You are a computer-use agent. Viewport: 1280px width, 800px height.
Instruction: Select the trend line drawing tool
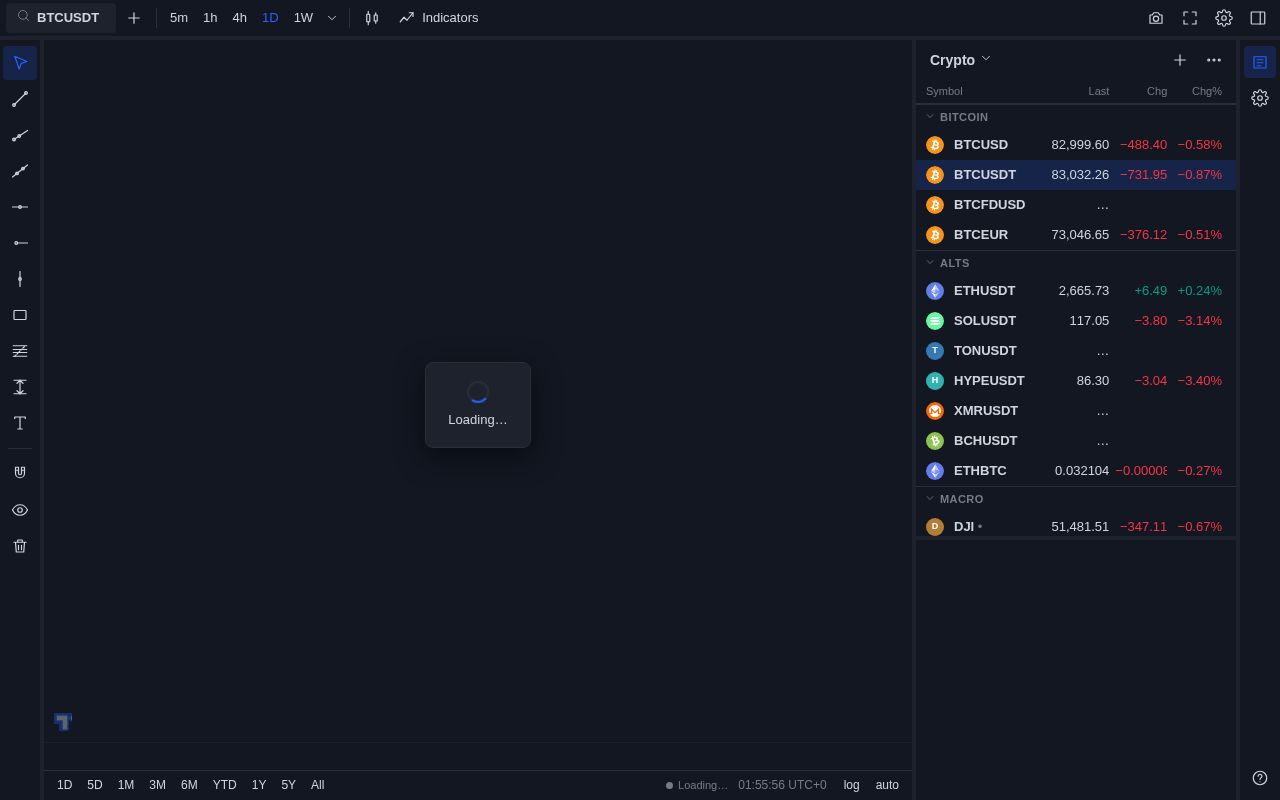(x=20, y=99)
